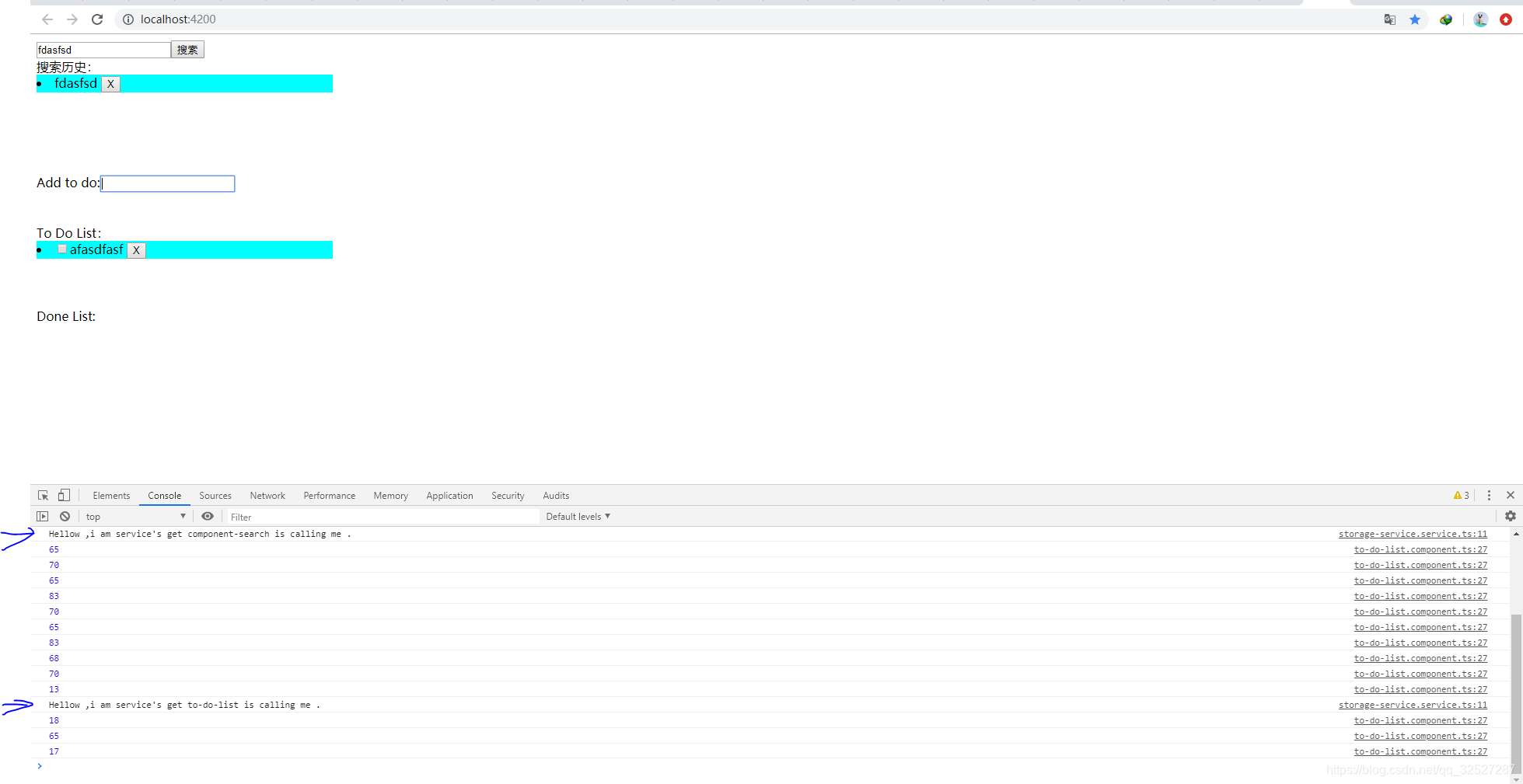This screenshot has width=1523, height=784.
Task: Open the Default levels dropdown
Action: tap(577, 516)
